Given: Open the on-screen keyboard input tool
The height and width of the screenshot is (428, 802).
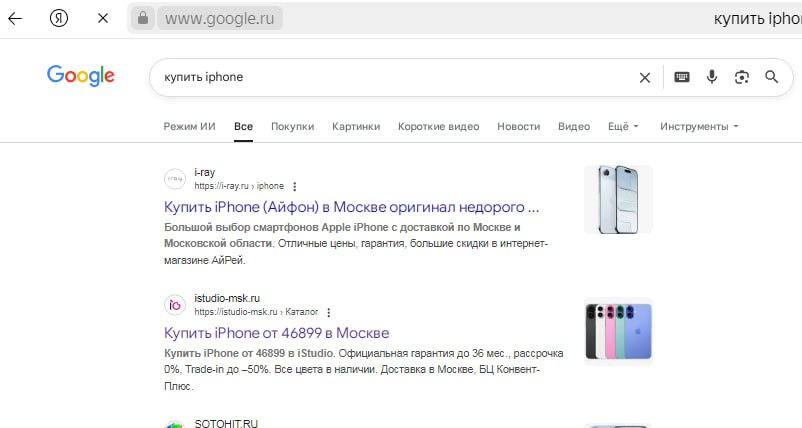Looking at the screenshot, I should point(682,77).
